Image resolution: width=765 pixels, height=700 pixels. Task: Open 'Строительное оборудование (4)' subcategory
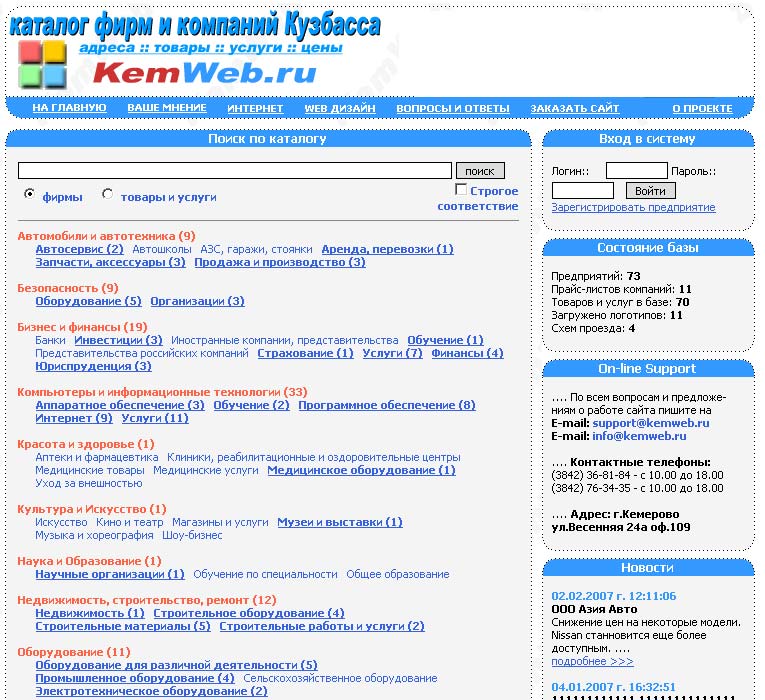[x=249, y=613]
